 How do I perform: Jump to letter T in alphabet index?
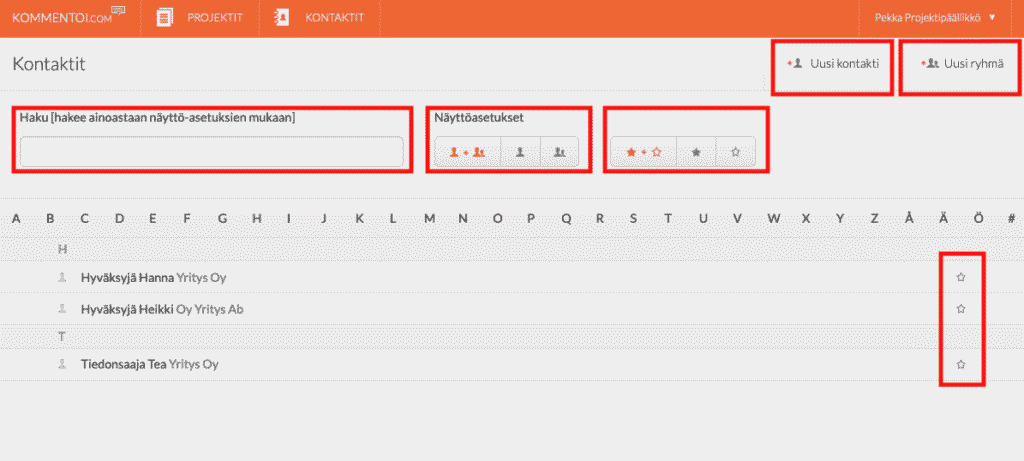(668, 219)
